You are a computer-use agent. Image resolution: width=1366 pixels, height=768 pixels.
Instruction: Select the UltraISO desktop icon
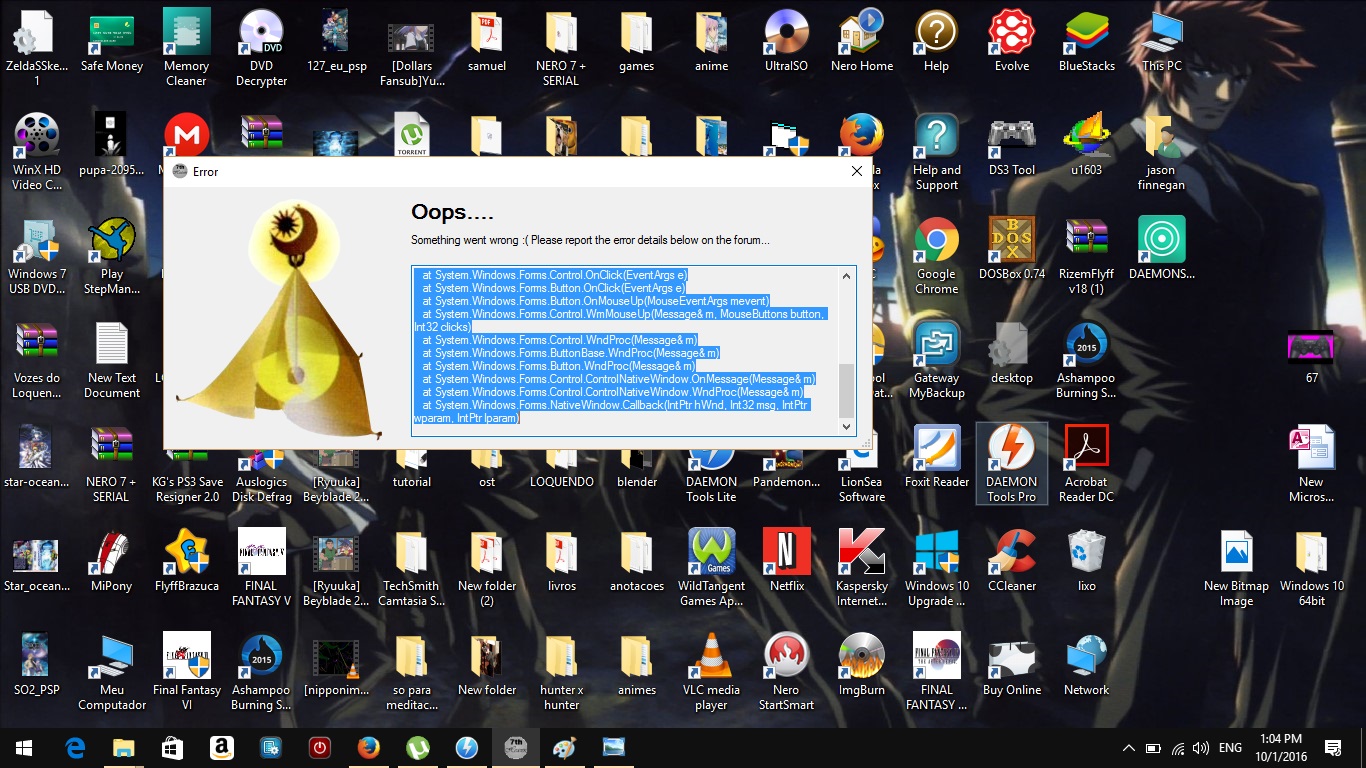pyautogui.click(x=786, y=41)
